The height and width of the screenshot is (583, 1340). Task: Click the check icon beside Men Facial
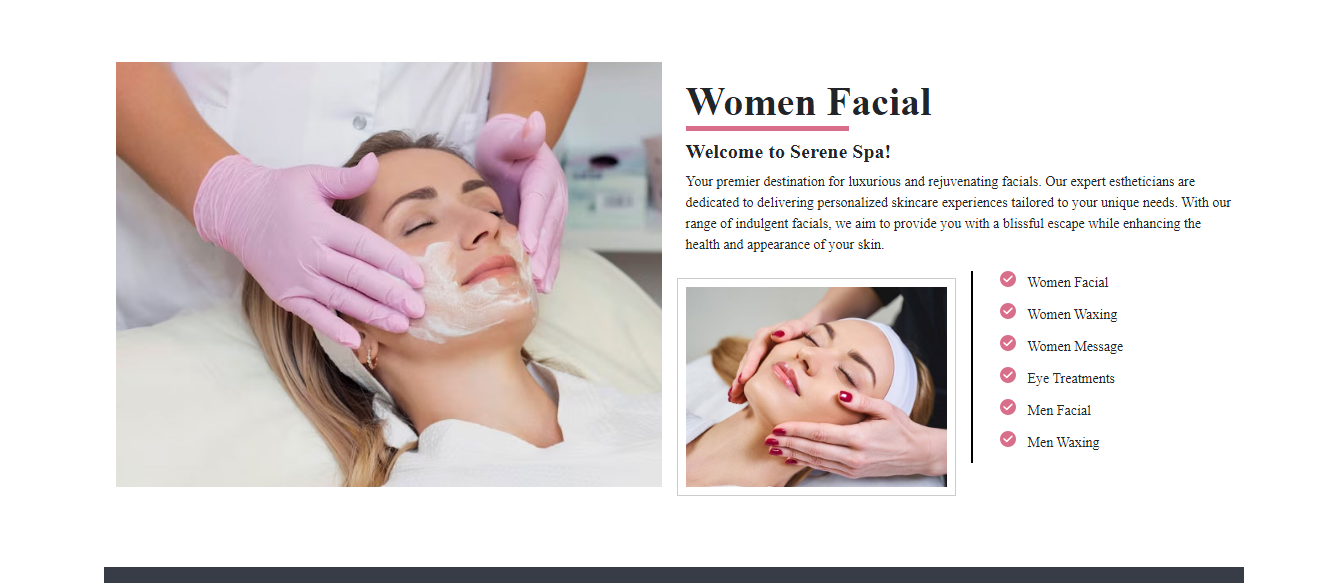[1008, 407]
